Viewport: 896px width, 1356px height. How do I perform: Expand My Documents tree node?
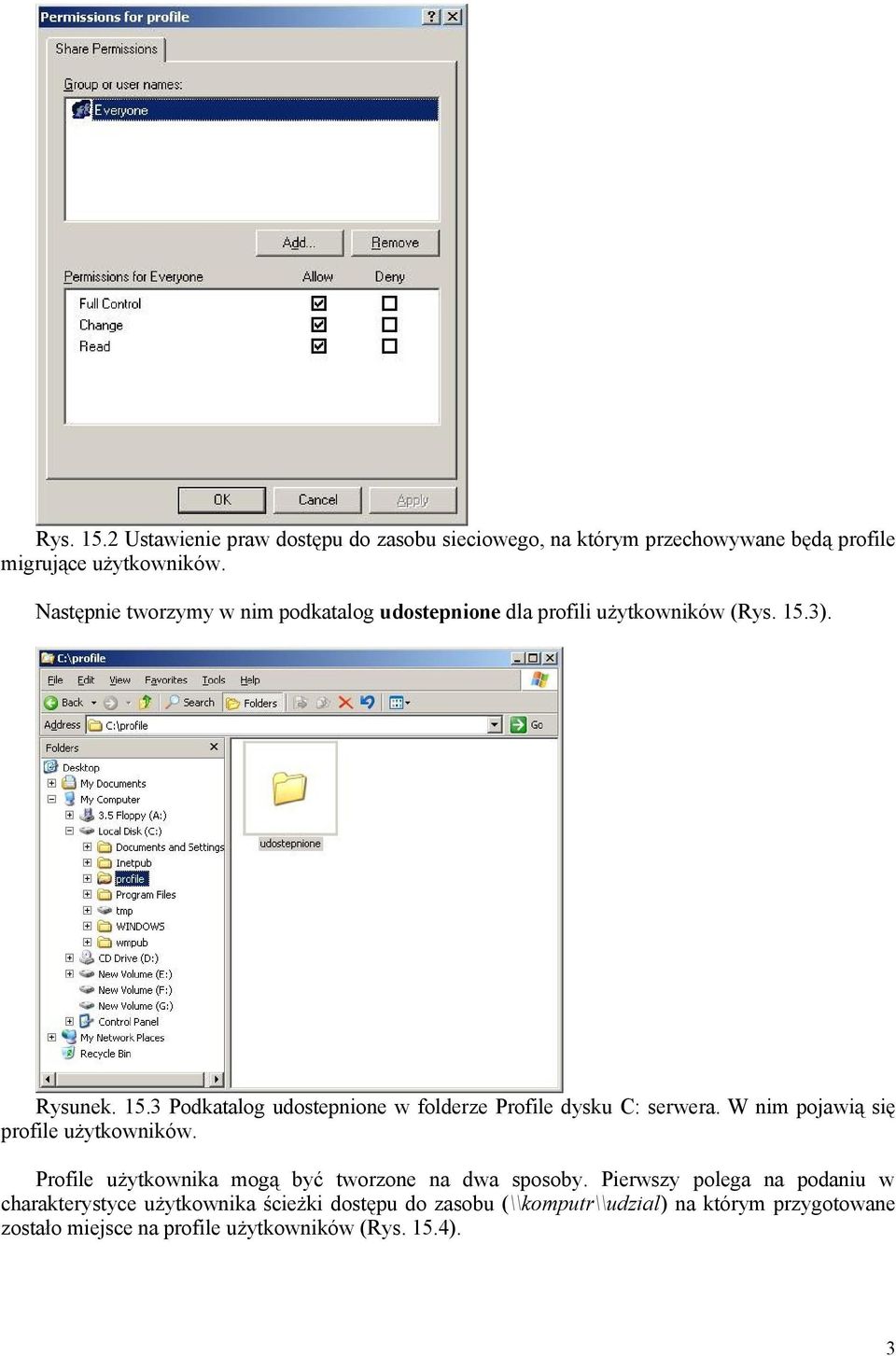tap(52, 784)
